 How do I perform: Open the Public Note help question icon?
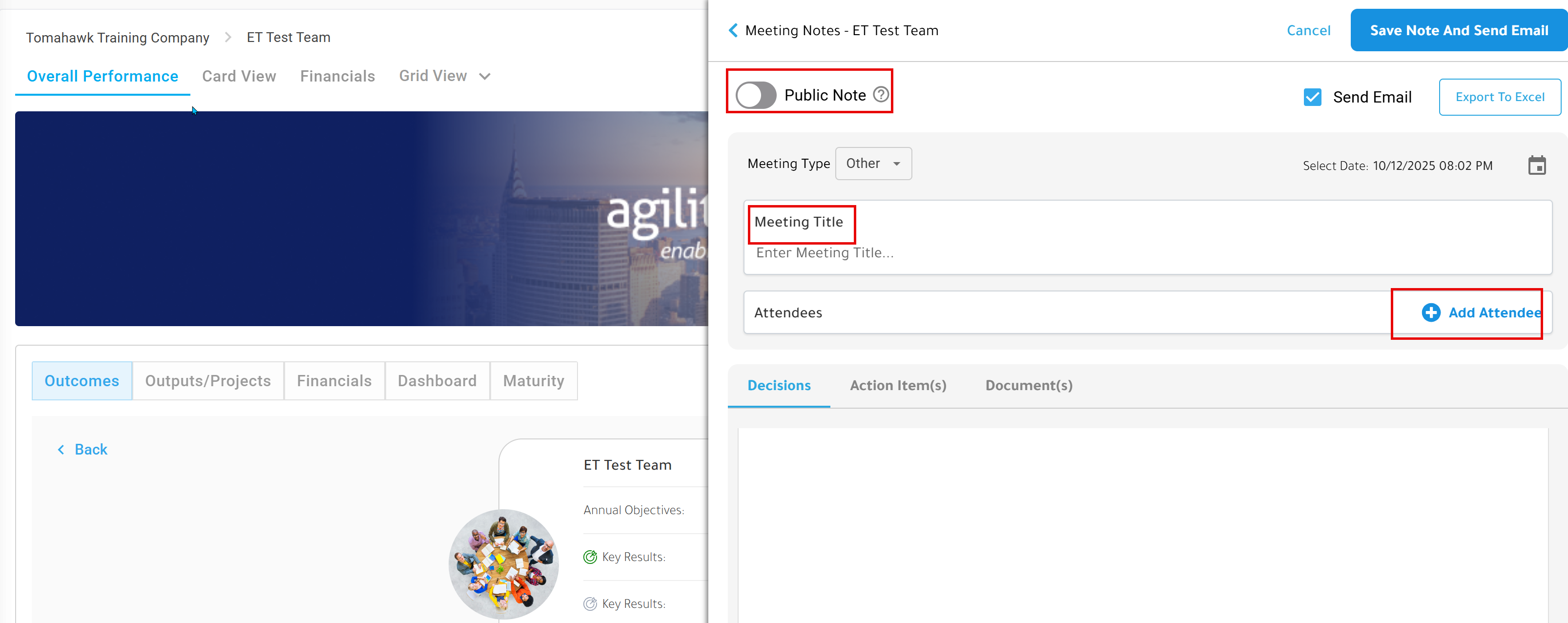[x=880, y=94]
